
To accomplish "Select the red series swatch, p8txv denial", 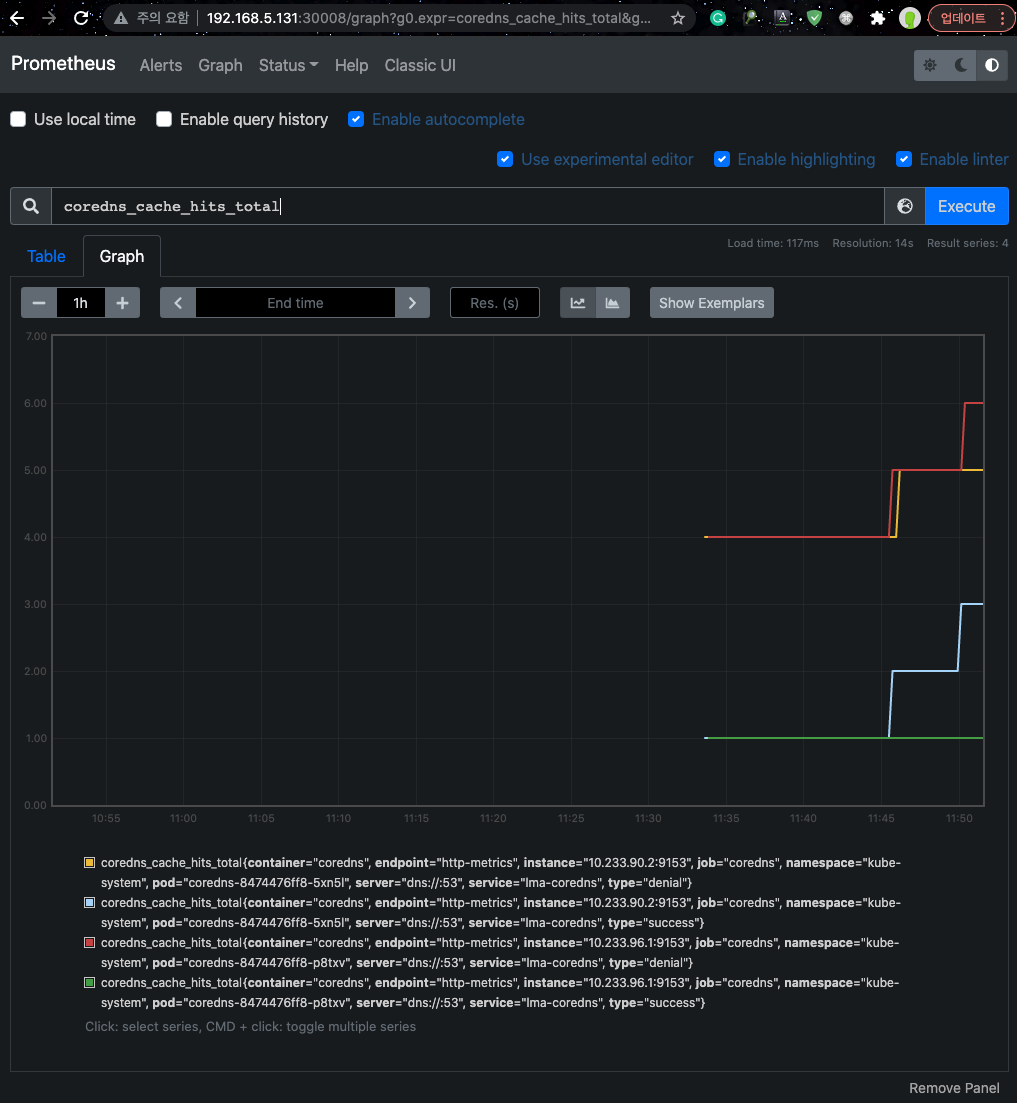I will point(89,943).
